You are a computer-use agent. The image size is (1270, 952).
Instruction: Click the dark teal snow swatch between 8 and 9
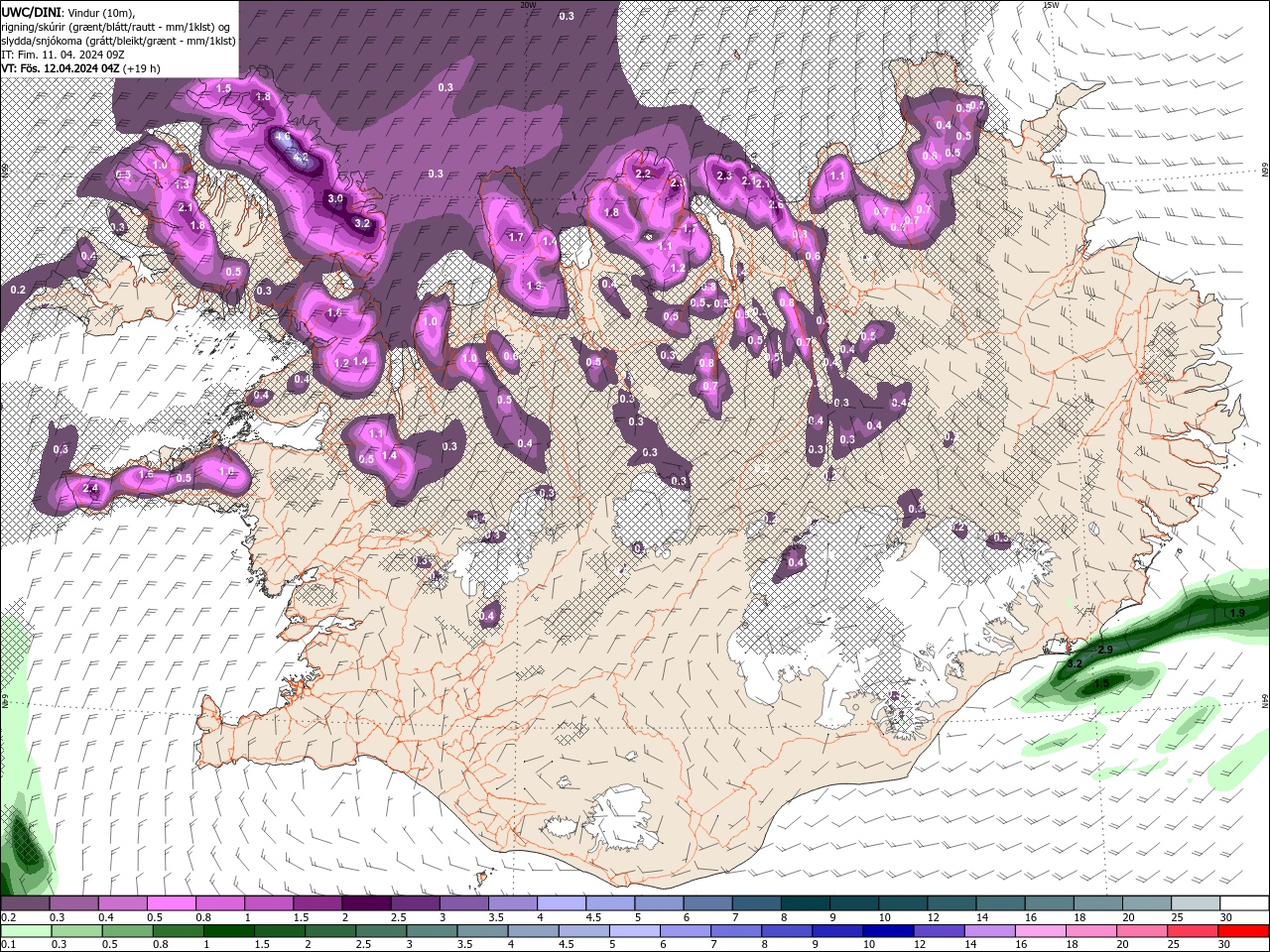(x=804, y=903)
